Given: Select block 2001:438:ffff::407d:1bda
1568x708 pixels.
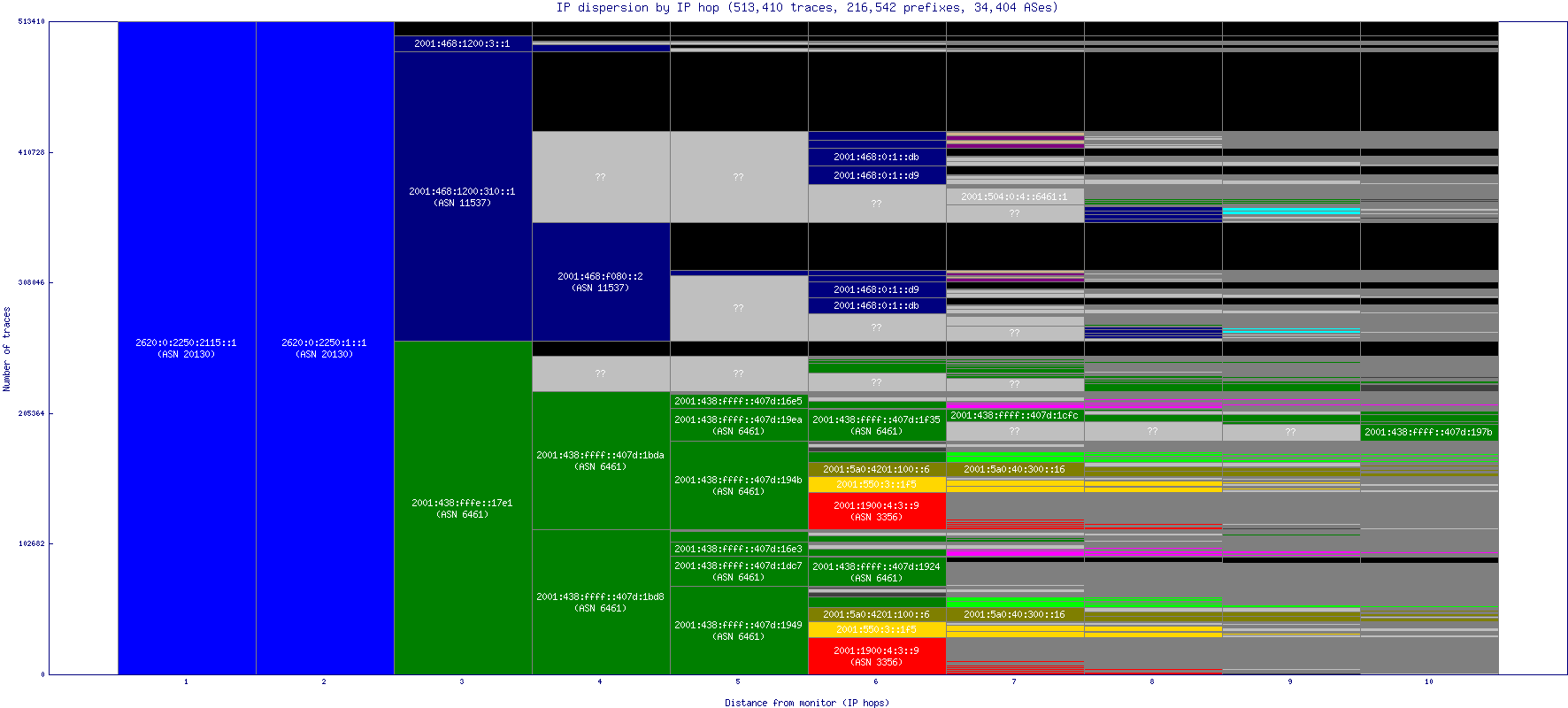Looking at the screenshot, I should 601,460.
